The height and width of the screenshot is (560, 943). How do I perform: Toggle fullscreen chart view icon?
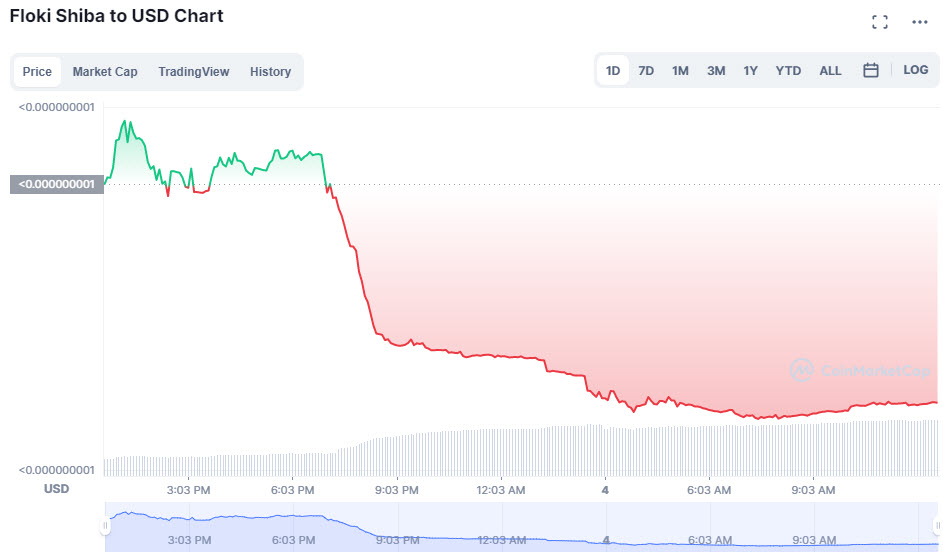pos(880,21)
